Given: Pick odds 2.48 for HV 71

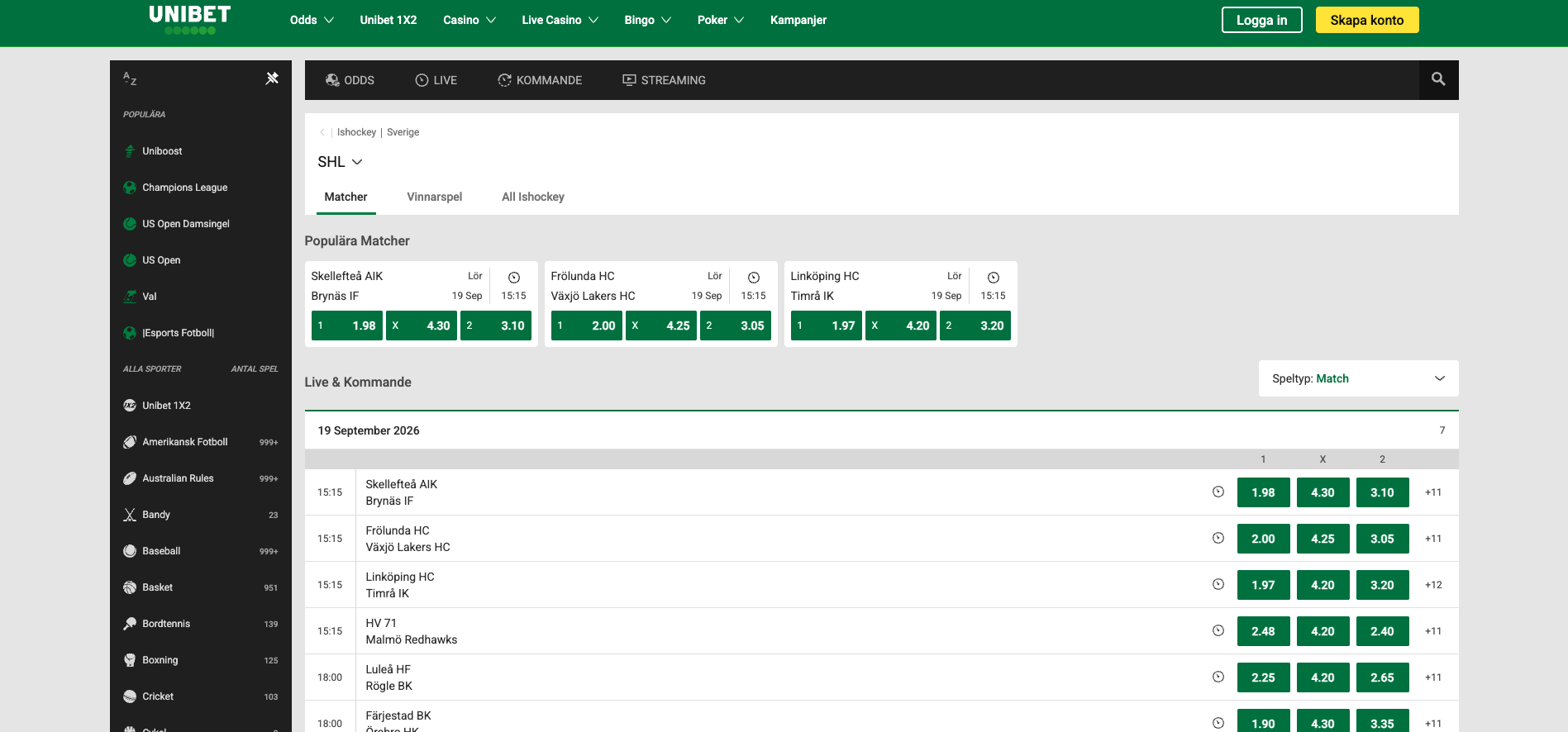Looking at the screenshot, I should pyautogui.click(x=1263, y=631).
